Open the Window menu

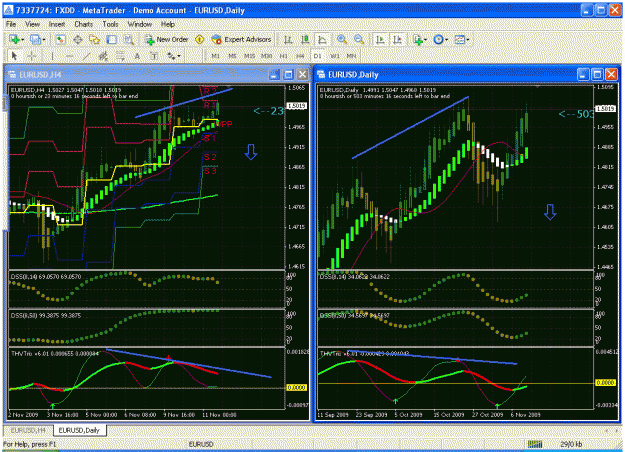point(140,24)
